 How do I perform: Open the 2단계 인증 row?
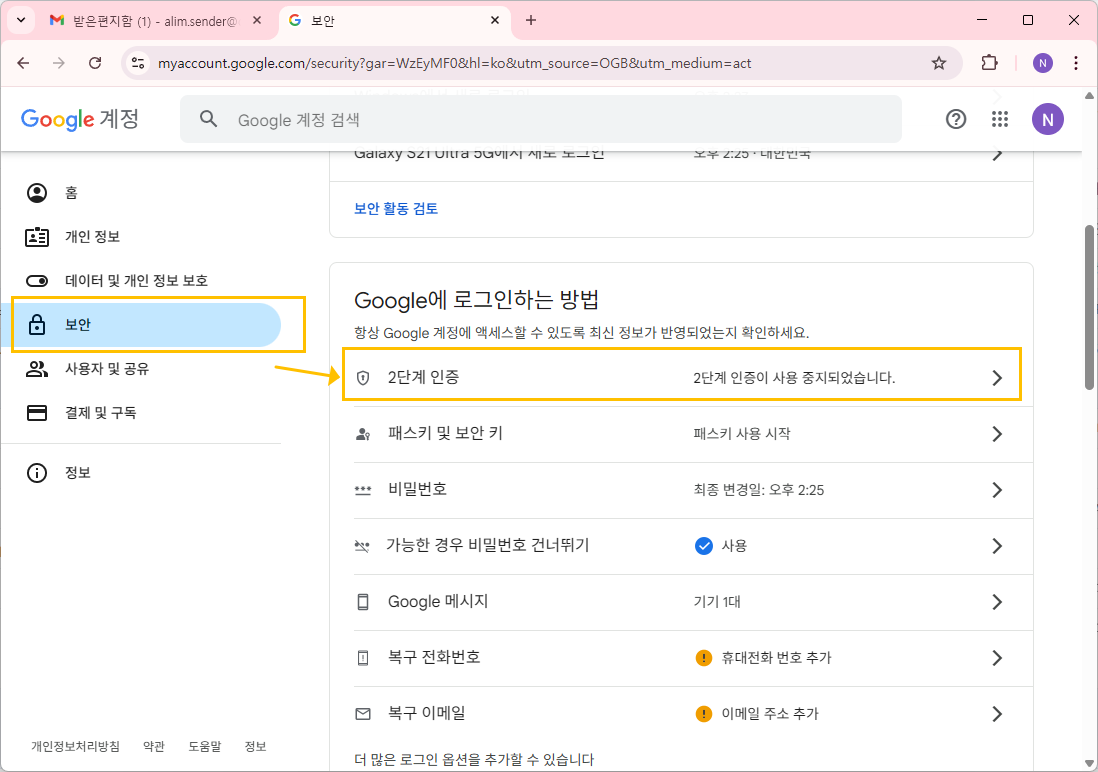click(x=681, y=378)
